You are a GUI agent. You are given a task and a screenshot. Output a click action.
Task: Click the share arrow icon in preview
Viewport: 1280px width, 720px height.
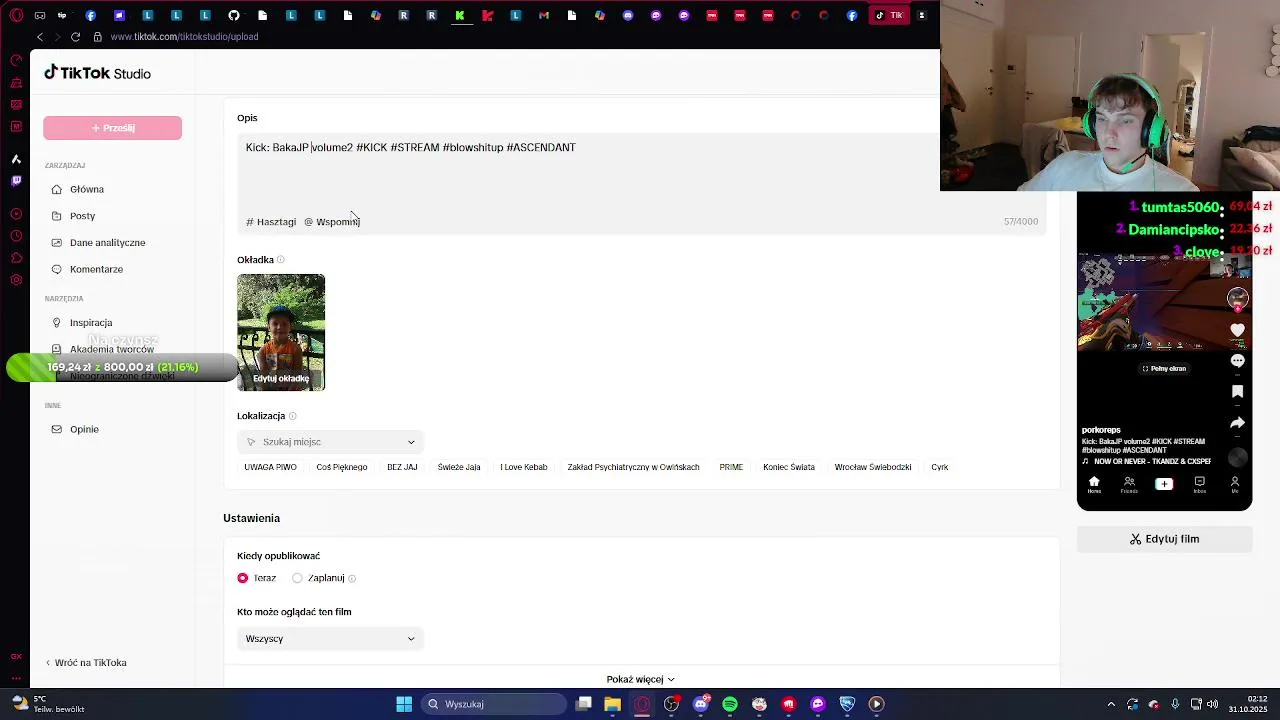click(1238, 423)
